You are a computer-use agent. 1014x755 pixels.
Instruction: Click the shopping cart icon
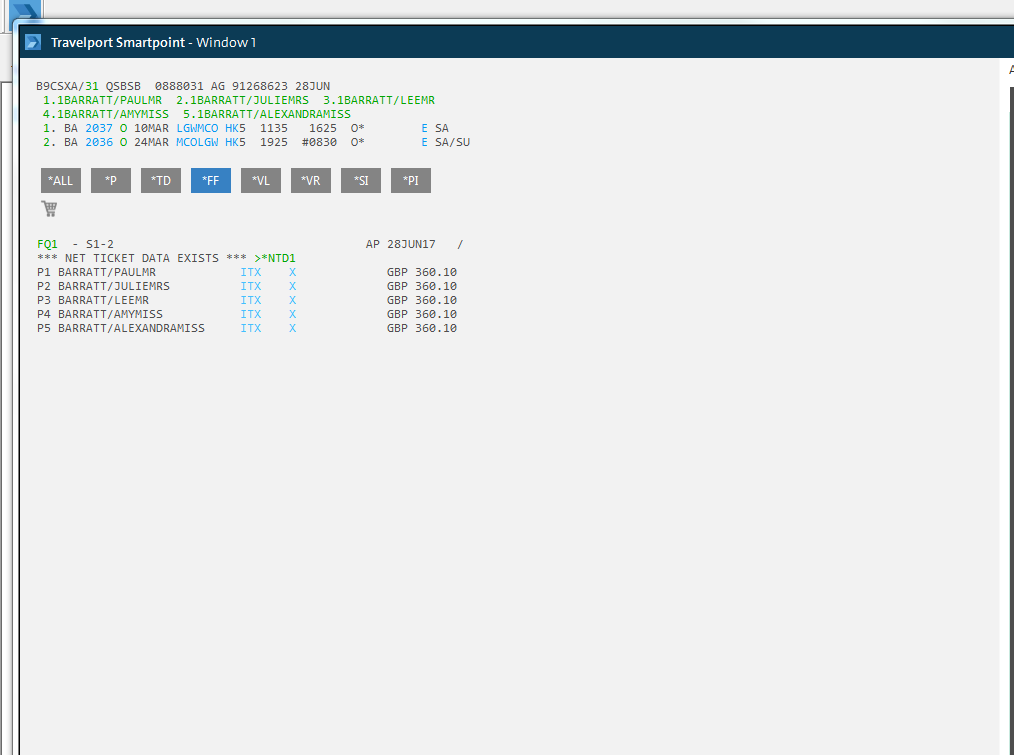click(49, 208)
